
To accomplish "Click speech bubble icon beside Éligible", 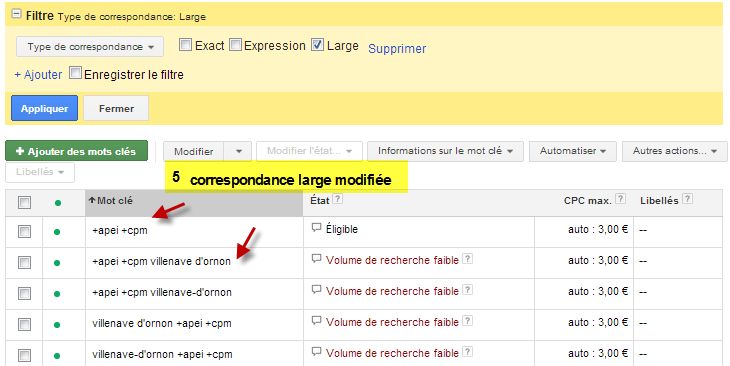I will coord(317,228).
